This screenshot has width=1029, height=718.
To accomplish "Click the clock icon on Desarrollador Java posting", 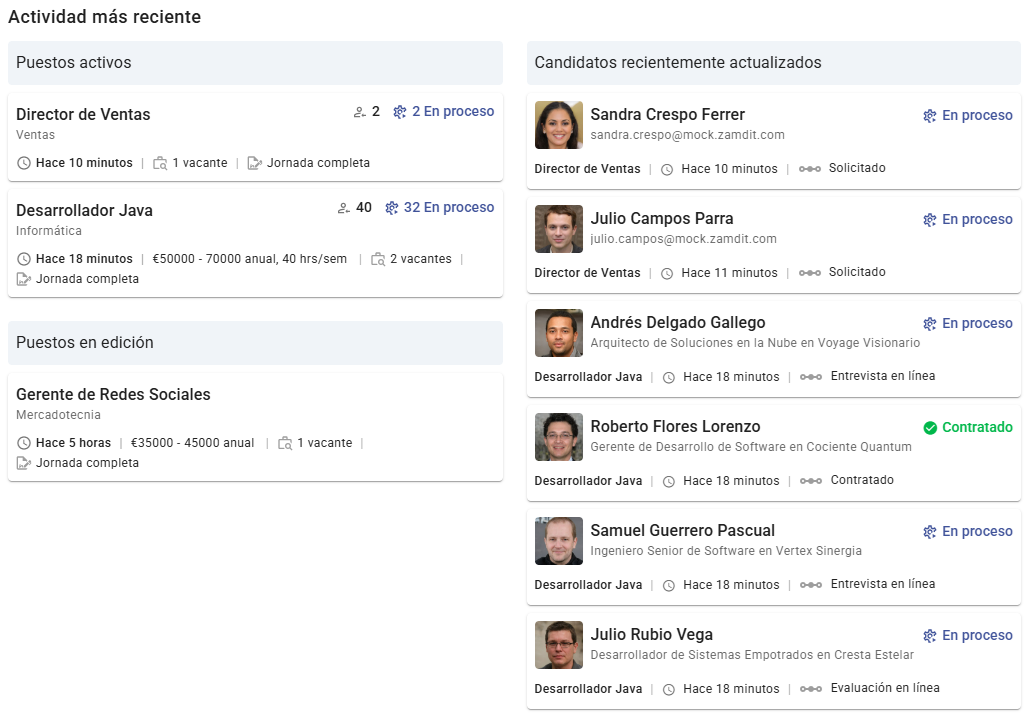I will point(23,258).
